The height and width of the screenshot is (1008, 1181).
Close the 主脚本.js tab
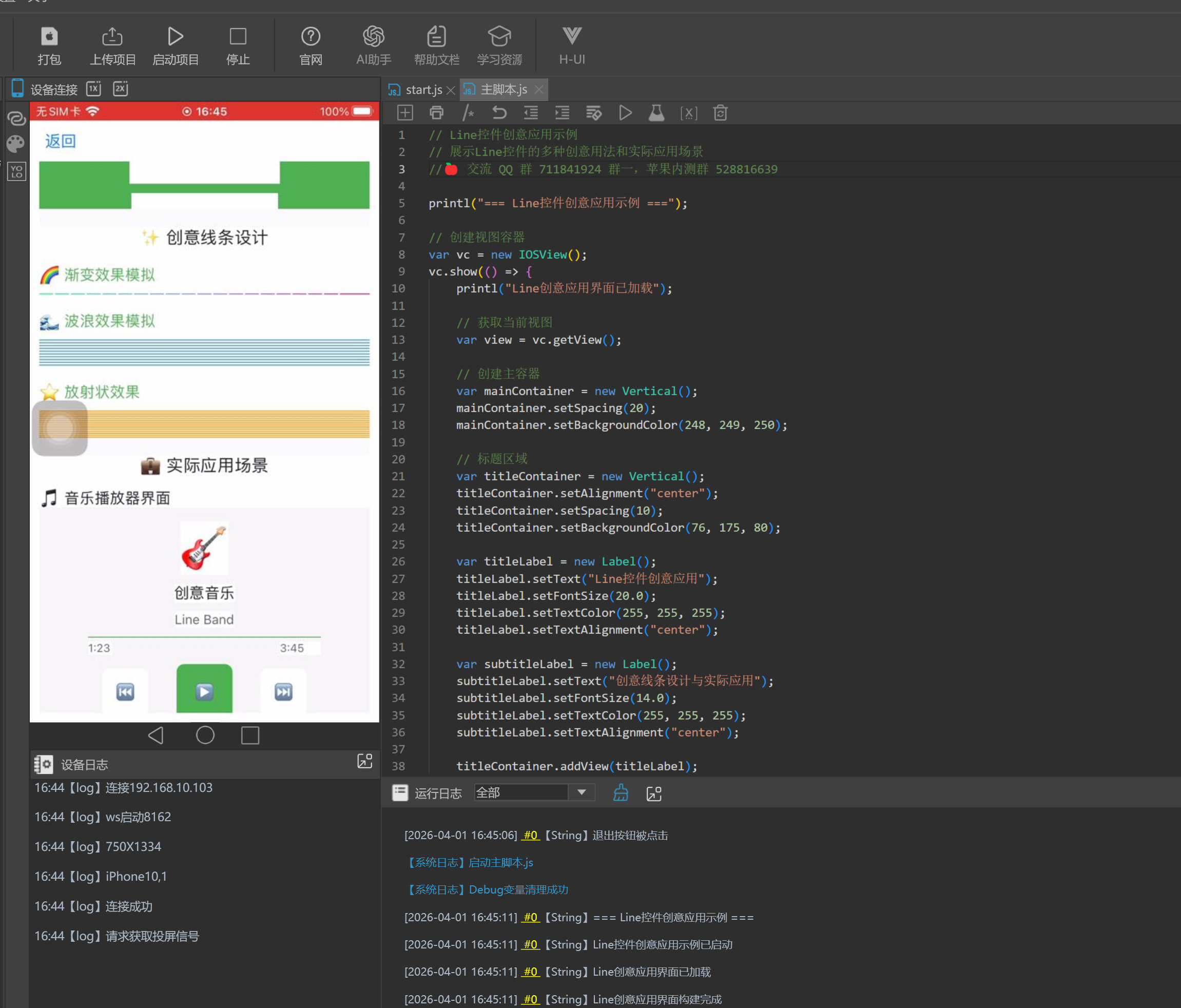coord(538,90)
